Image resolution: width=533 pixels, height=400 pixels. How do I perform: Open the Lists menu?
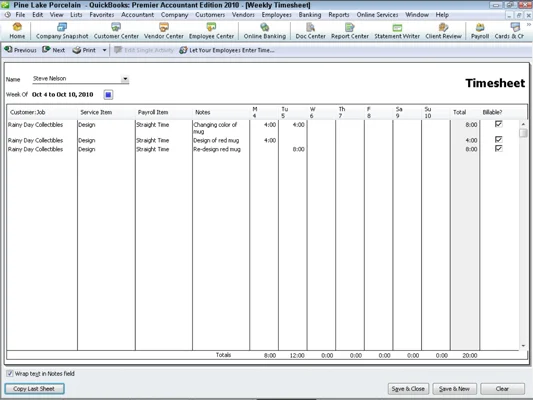[x=76, y=15]
